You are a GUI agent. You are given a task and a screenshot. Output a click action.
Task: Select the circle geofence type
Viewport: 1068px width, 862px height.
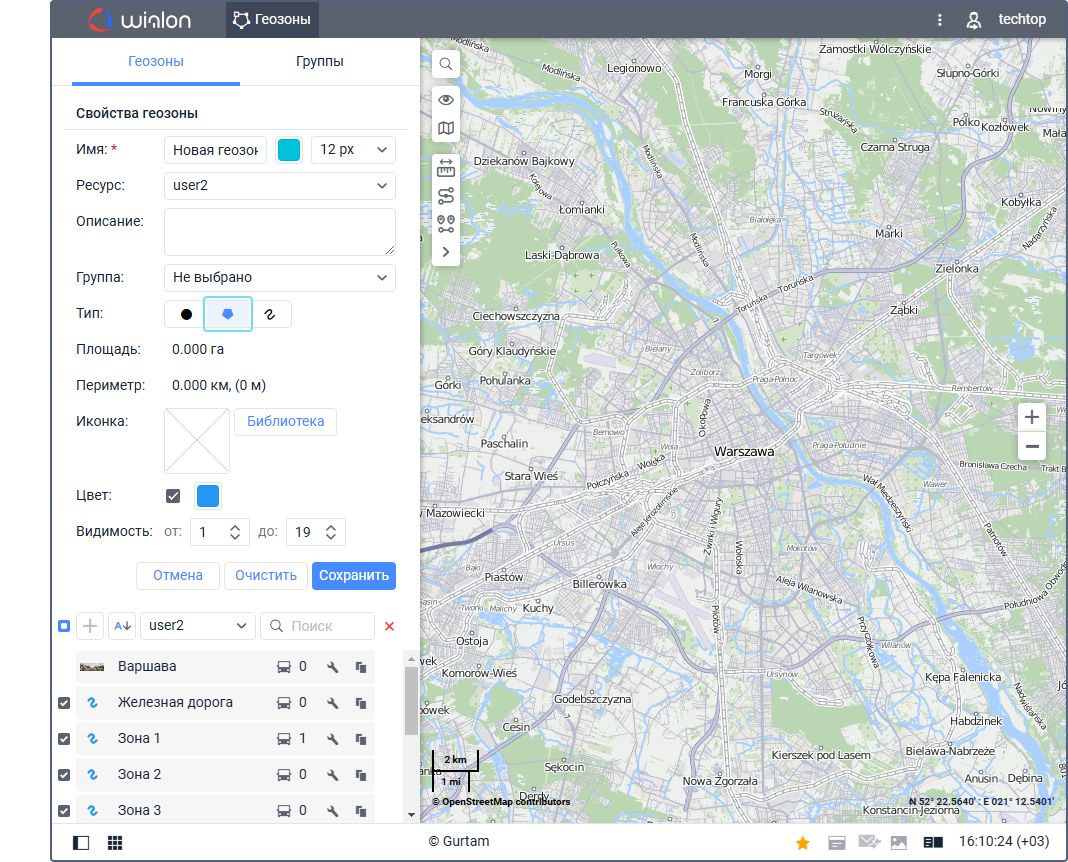tap(185, 314)
